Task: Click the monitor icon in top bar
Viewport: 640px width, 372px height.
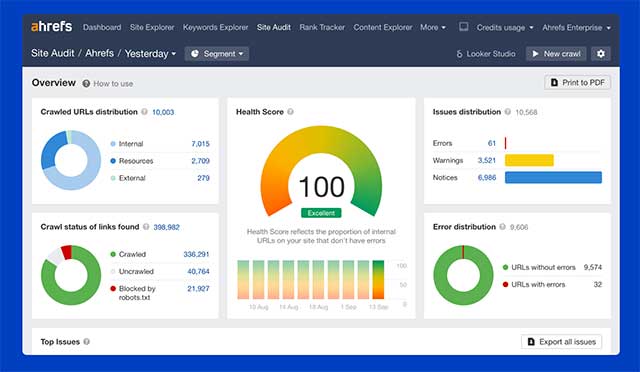Action: click(463, 27)
